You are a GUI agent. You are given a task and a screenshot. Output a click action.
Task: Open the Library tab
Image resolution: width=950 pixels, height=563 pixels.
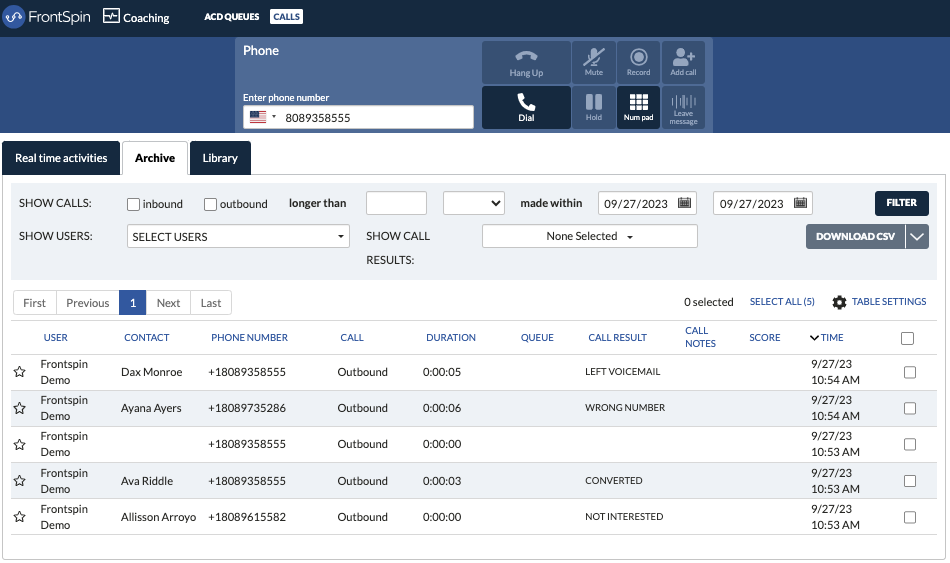coord(220,158)
